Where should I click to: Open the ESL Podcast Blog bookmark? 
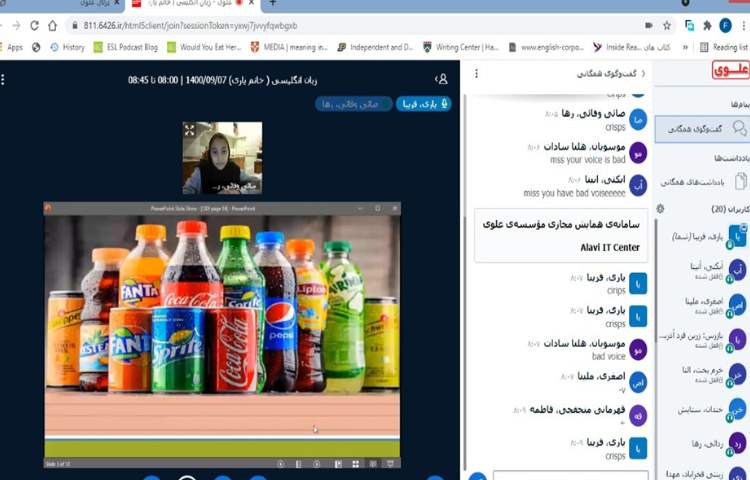coord(126,47)
